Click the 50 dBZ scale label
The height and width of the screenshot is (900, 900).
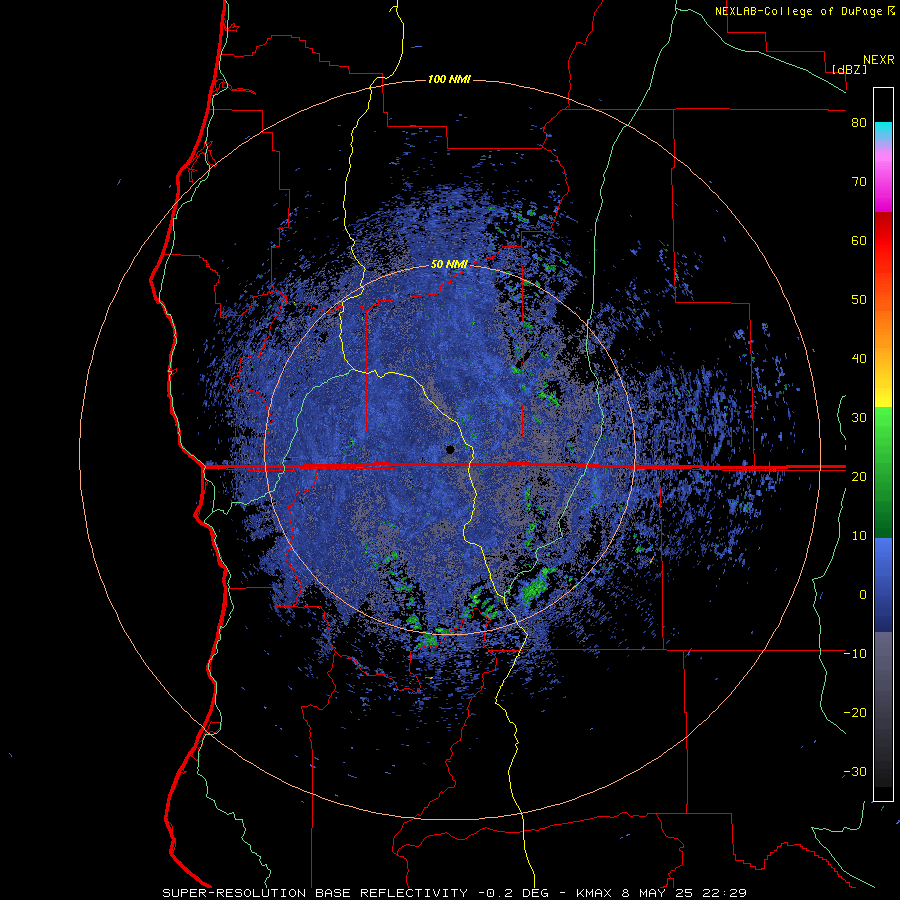point(859,300)
